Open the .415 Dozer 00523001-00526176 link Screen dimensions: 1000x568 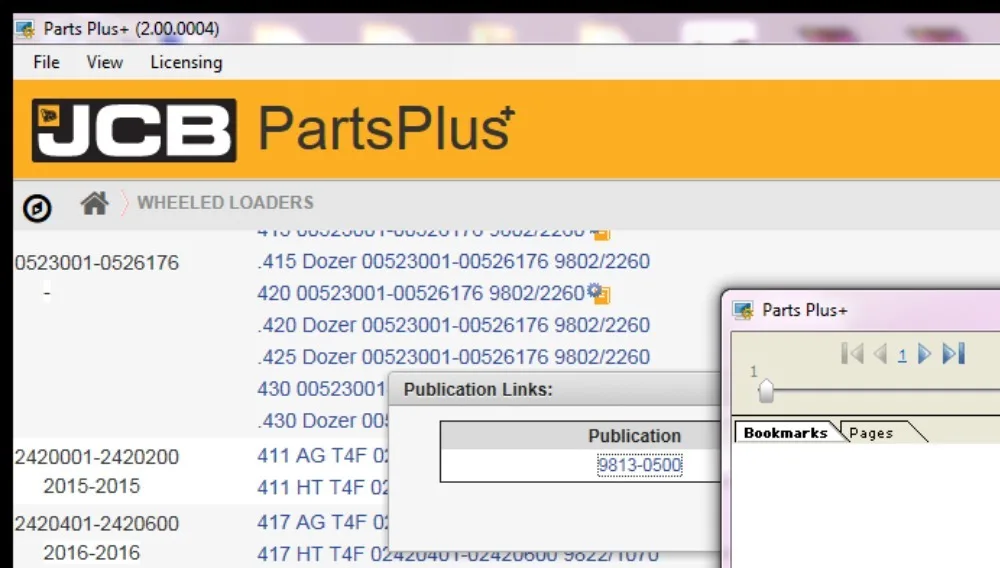coord(453,261)
